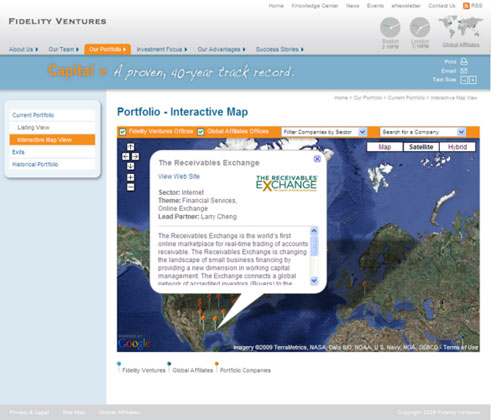The height and width of the screenshot is (420, 491).
Task: Open the News link
Action: [353, 6]
